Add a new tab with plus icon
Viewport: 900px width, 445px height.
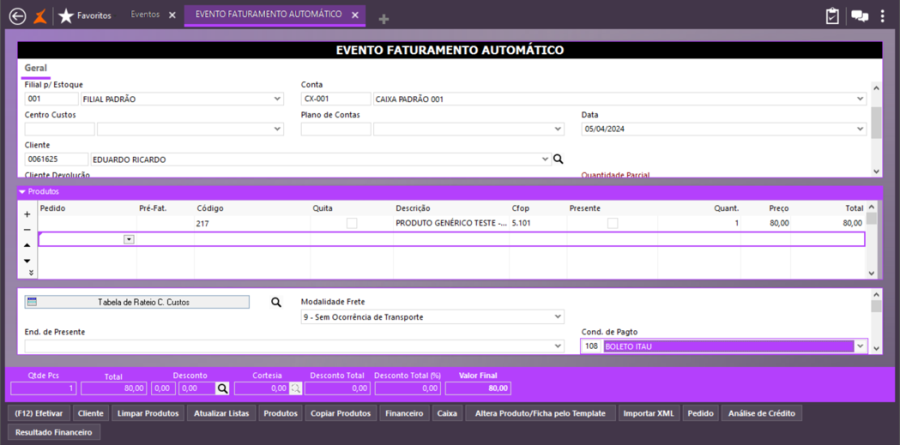(x=384, y=20)
